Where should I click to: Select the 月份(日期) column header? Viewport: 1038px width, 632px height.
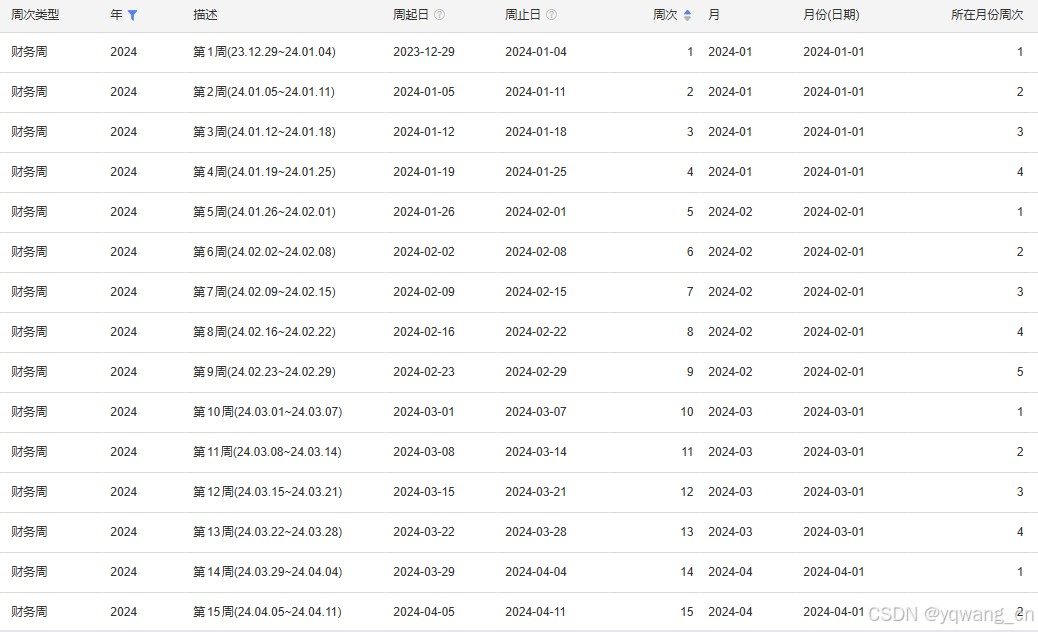(x=831, y=15)
